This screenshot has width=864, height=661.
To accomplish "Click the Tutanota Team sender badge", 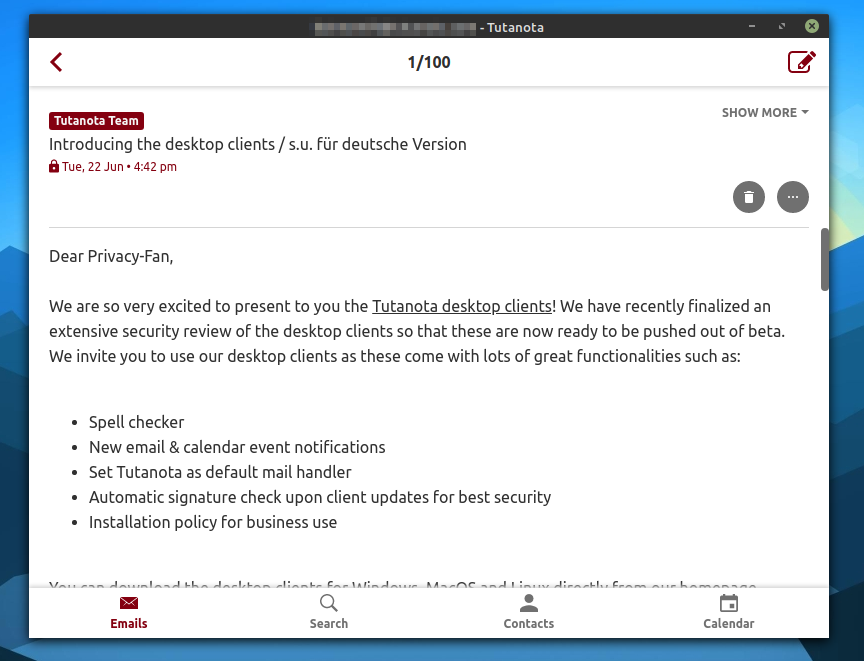I will pos(96,121).
